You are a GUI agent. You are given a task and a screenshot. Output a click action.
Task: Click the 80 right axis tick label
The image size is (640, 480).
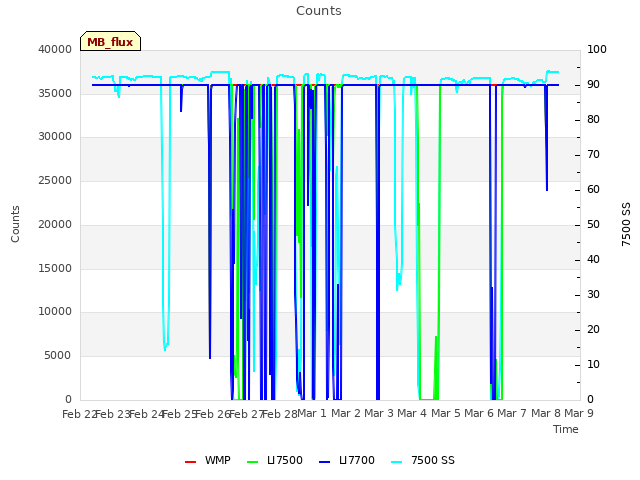[x=593, y=120]
